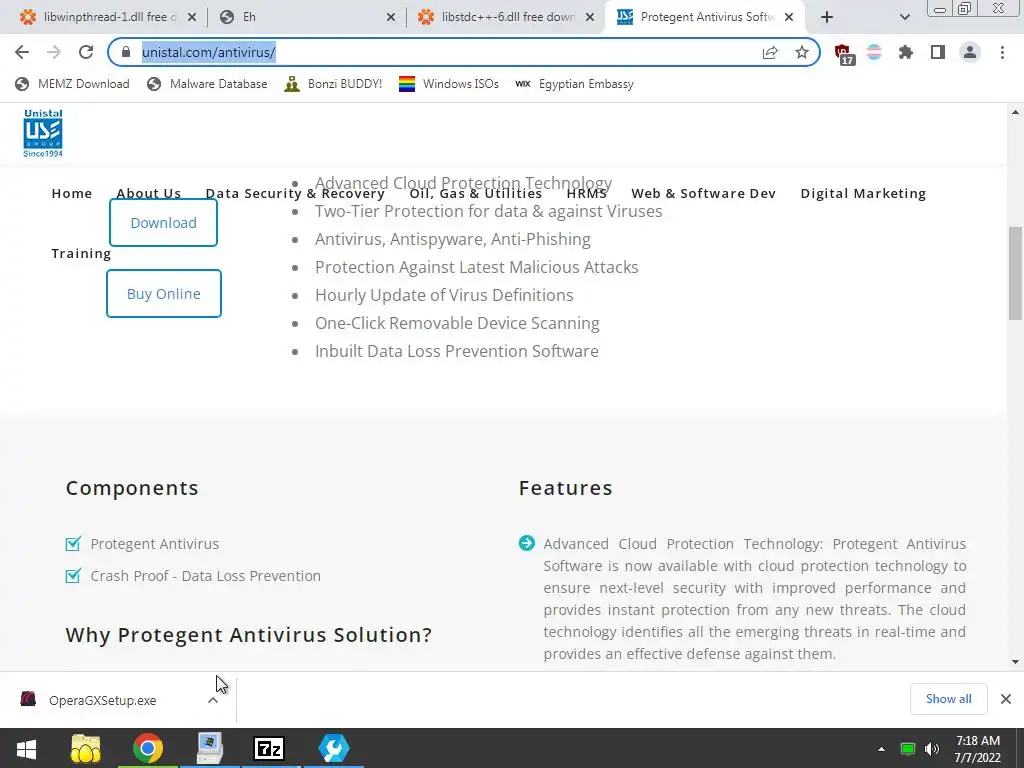Expand OperaGXSetup.exe download options chevron
1024x768 pixels.
click(213, 700)
